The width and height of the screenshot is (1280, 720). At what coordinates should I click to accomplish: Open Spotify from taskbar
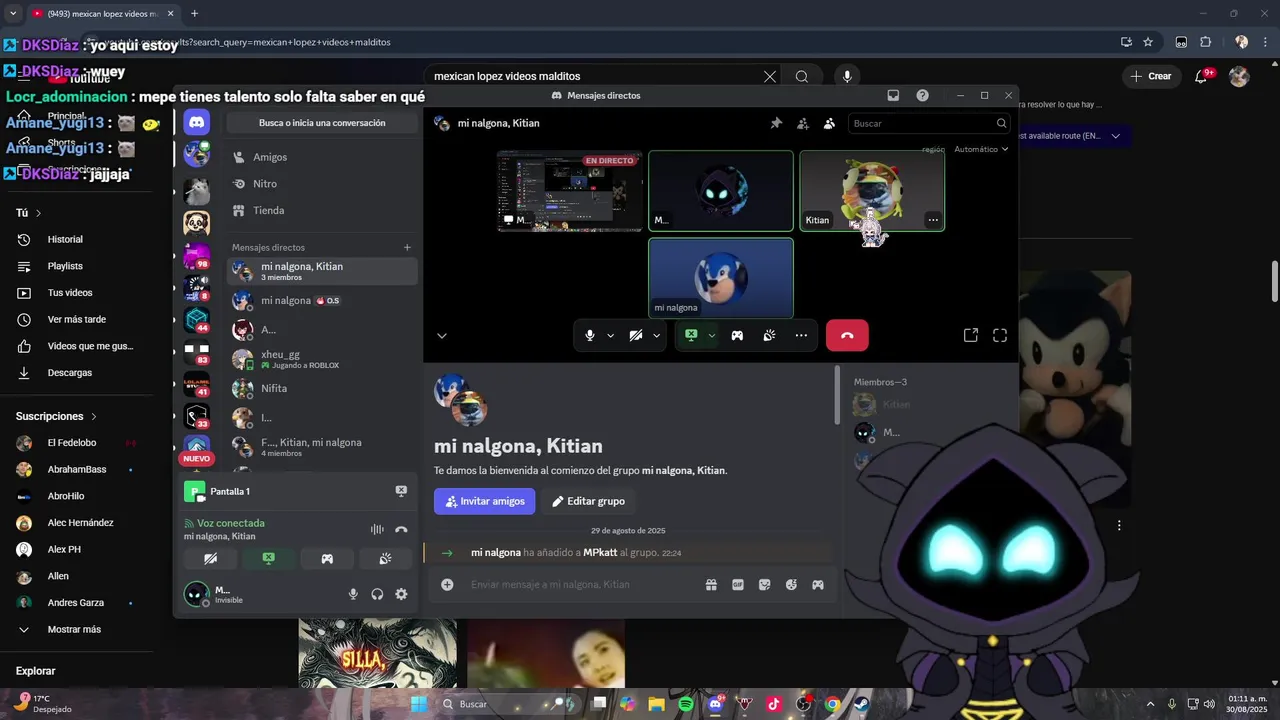pos(686,704)
